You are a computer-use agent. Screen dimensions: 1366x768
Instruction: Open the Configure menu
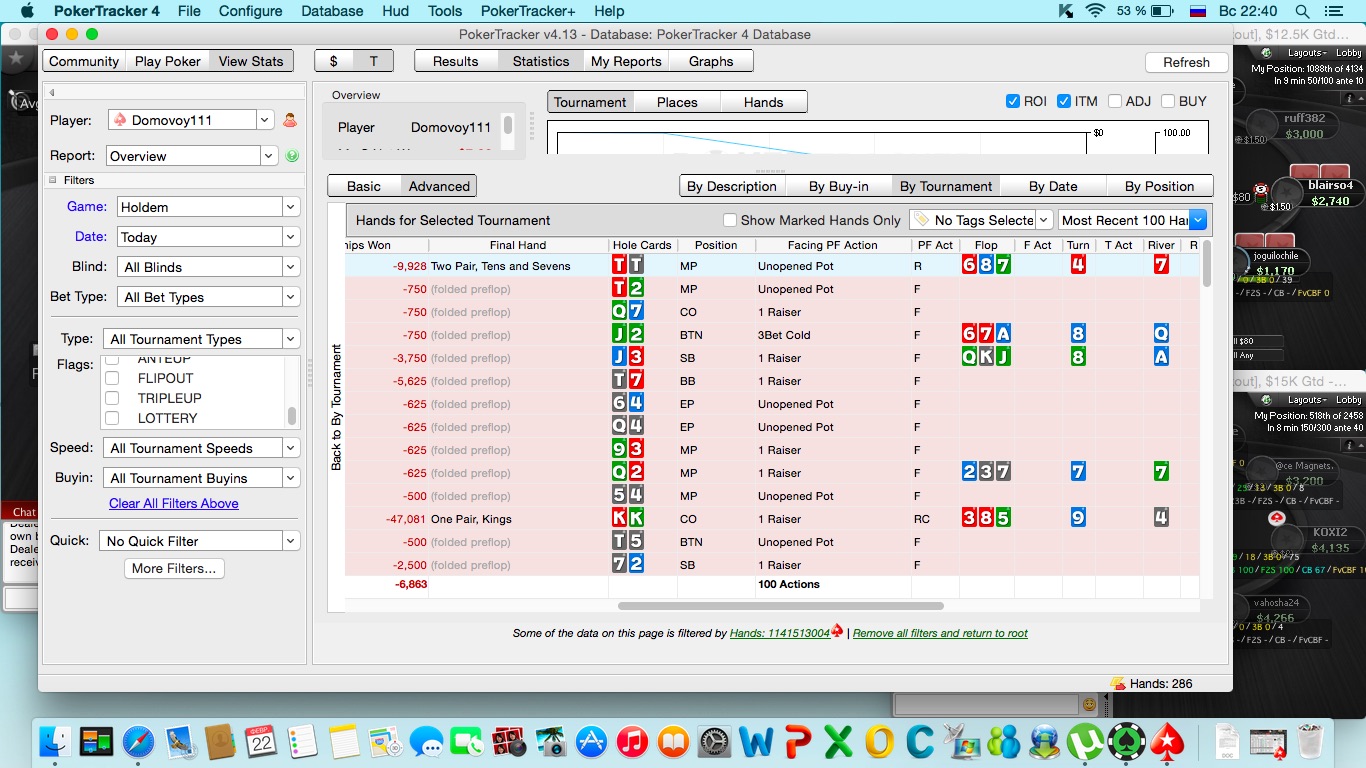click(x=250, y=11)
